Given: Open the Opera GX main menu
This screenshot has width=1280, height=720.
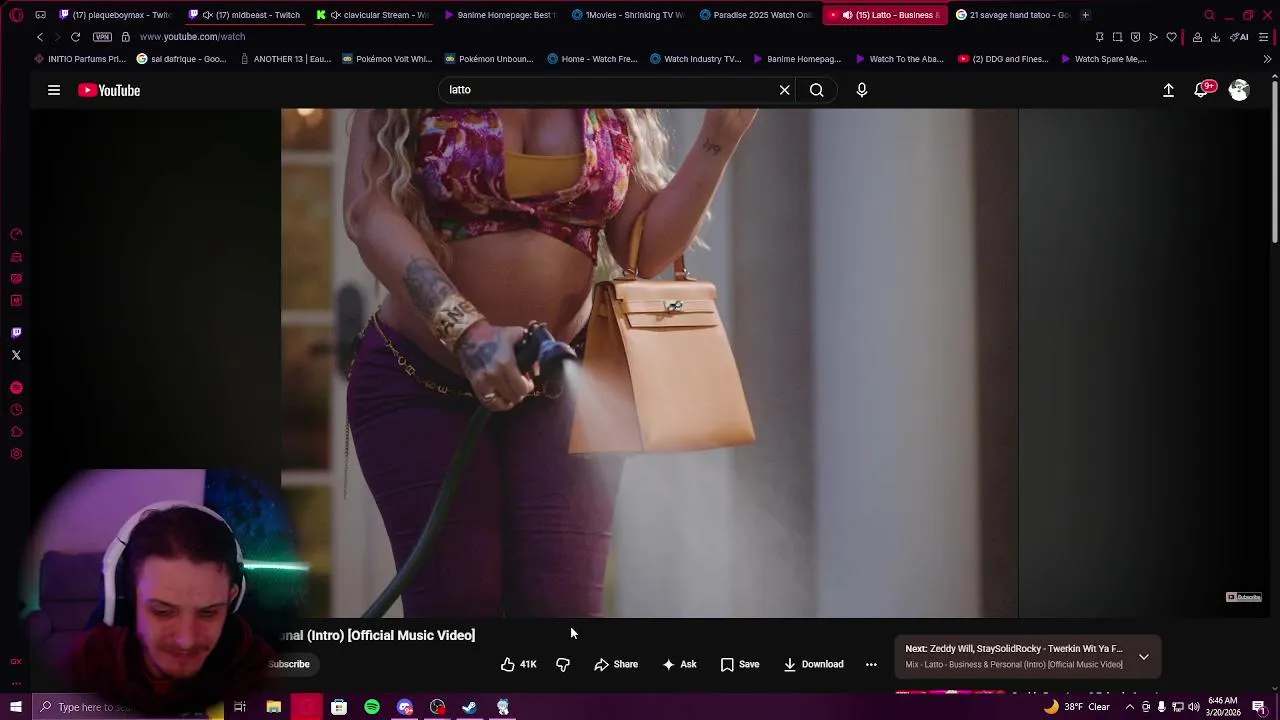Looking at the screenshot, I should tap(16, 15).
